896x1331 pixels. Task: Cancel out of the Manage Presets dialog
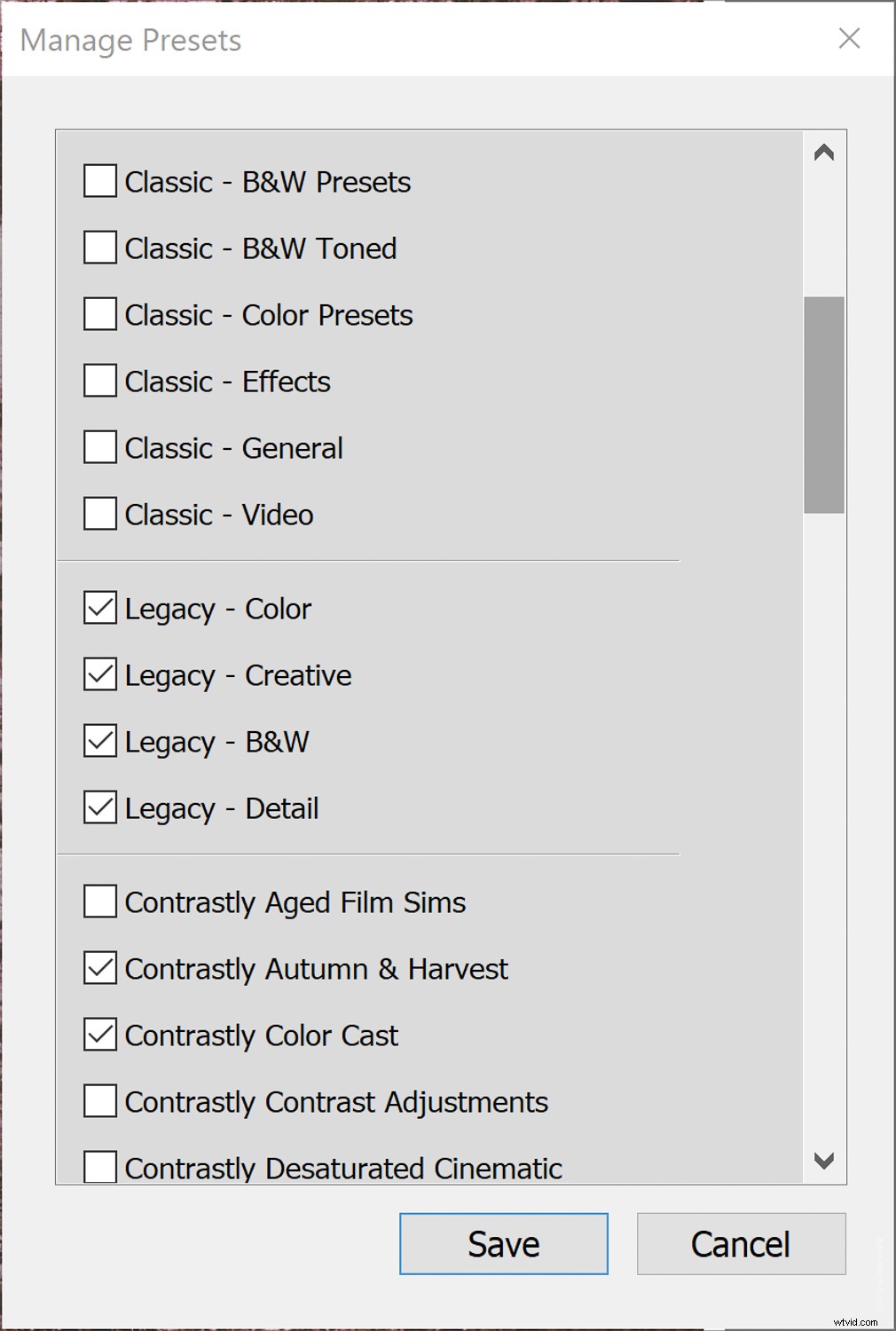[x=741, y=1243]
